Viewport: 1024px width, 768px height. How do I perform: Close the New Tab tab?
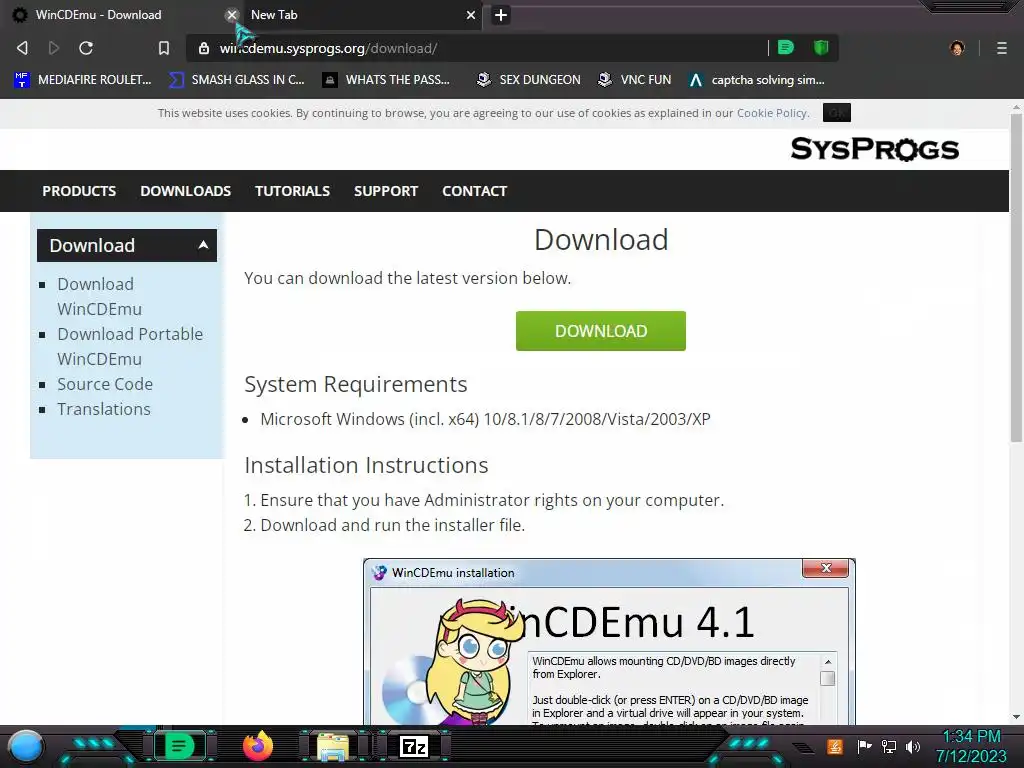click(x=470, y=15)
